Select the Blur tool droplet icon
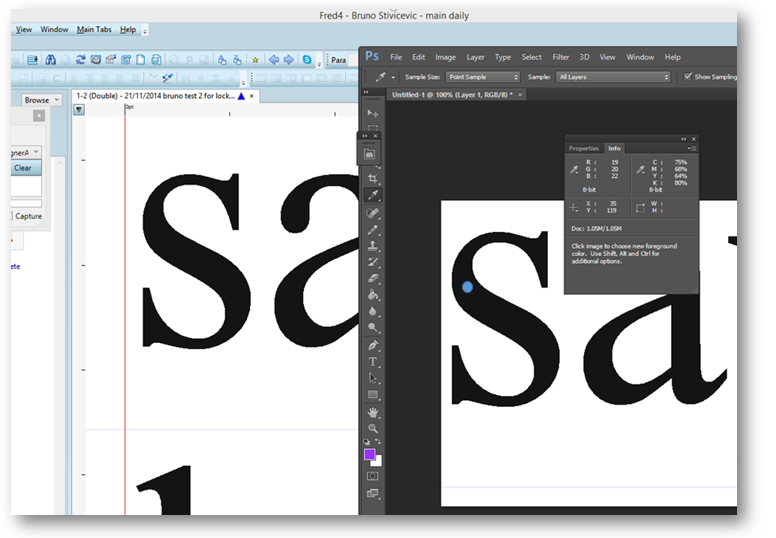Image resolution: width=776 pixels, height=538 pixels. click(x=373, y=312)
